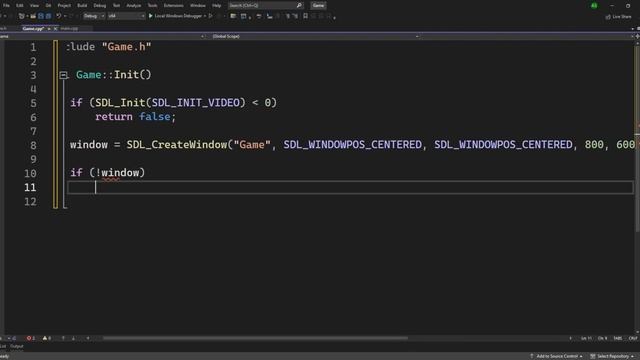Open the x64 platform dropdown
Screen dimensions: 640x360
click(126, 16)
